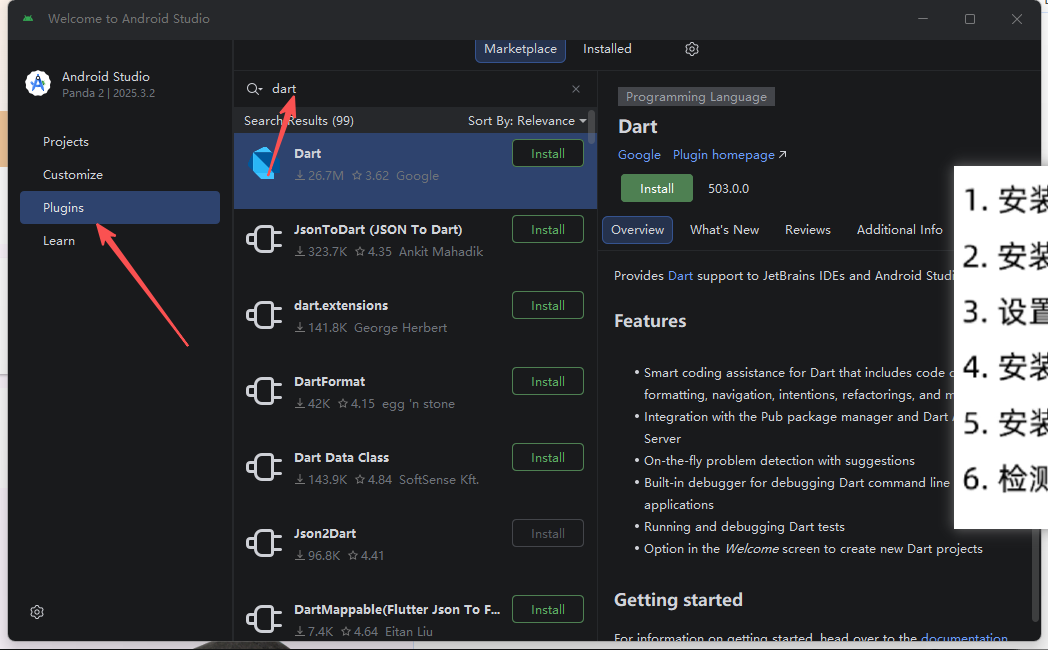The height and width of the screenshot is (650, 1048).
Task: Select the dart.extensions plugin title
Action: [341, 305]
